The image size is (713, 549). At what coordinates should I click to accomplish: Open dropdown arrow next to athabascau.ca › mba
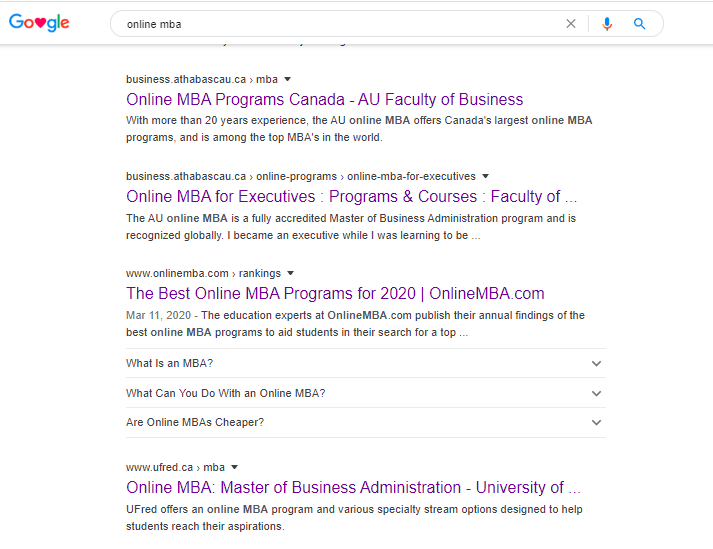[287, 80]
